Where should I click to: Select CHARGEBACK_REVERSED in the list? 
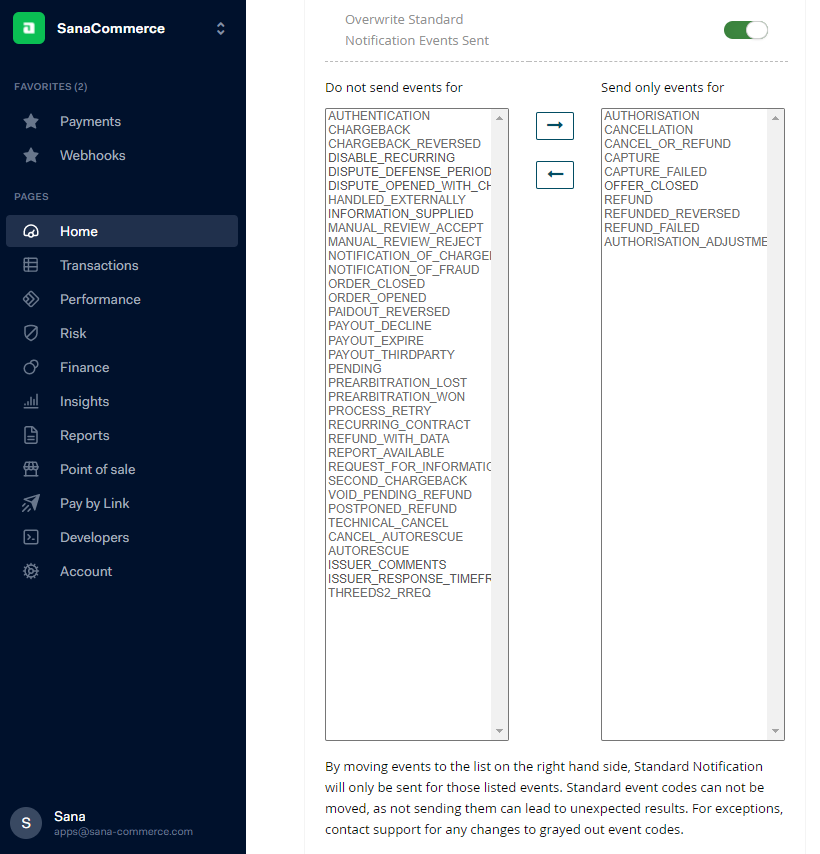click(x=404, y=144)
